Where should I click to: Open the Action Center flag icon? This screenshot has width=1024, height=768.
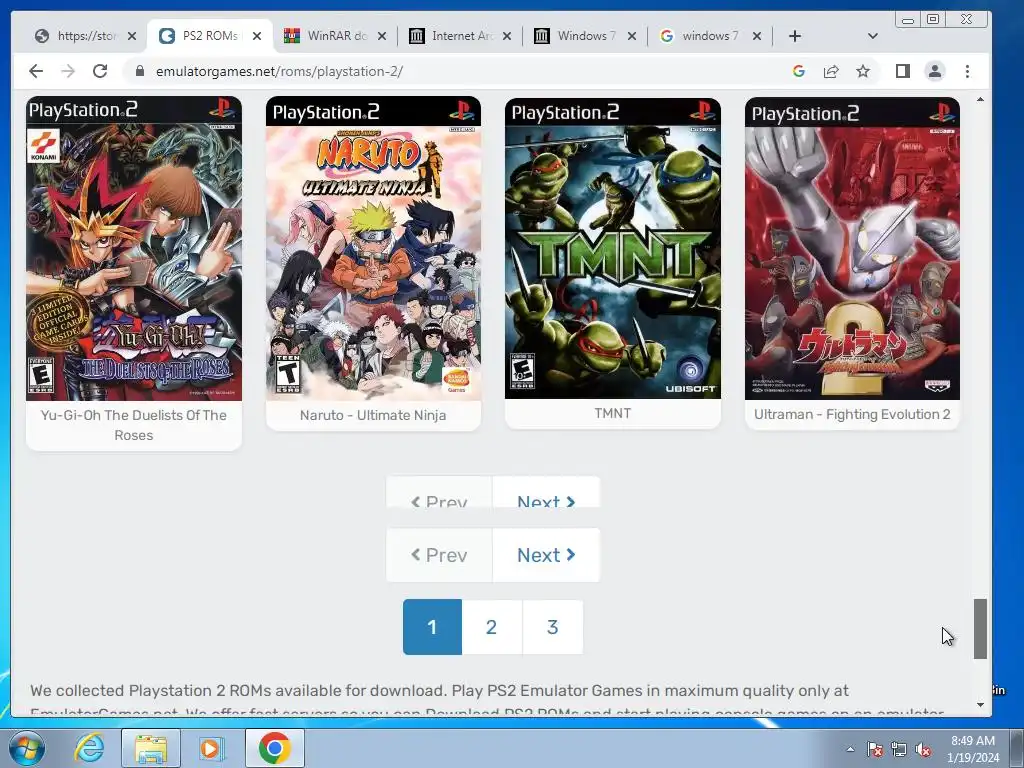(874, 749)
